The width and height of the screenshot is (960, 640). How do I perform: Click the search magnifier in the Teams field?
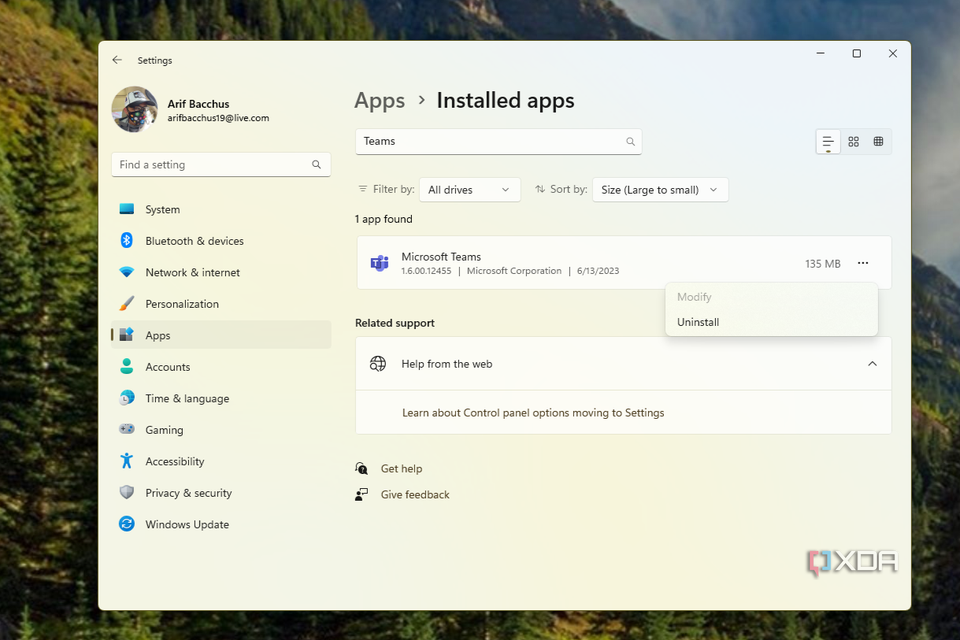630,142
